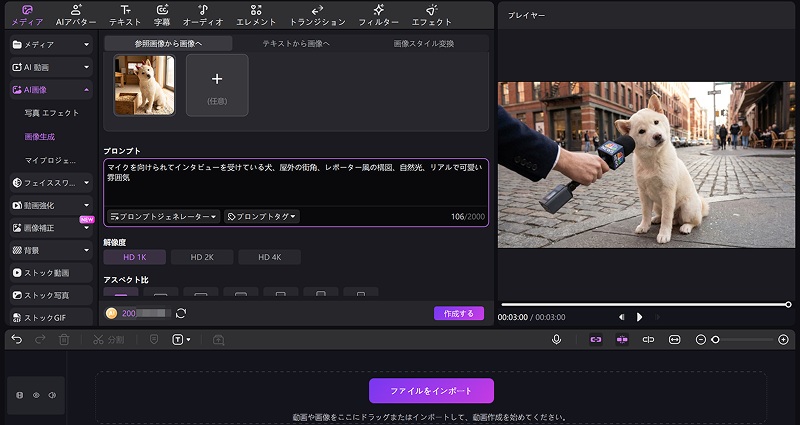Select the dog reference image thumbnail
The width and height of the screenshot is (800, 425).
coord(144,85)
